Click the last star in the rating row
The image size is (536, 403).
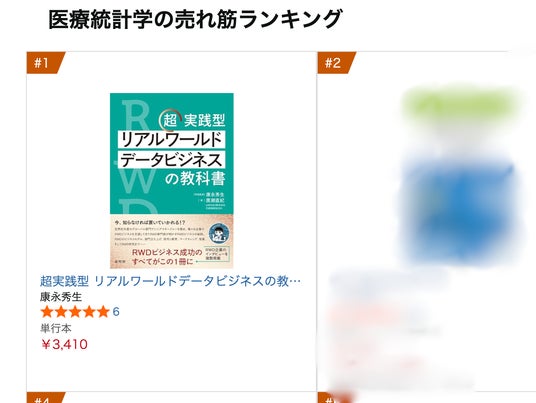coord(103,312)
